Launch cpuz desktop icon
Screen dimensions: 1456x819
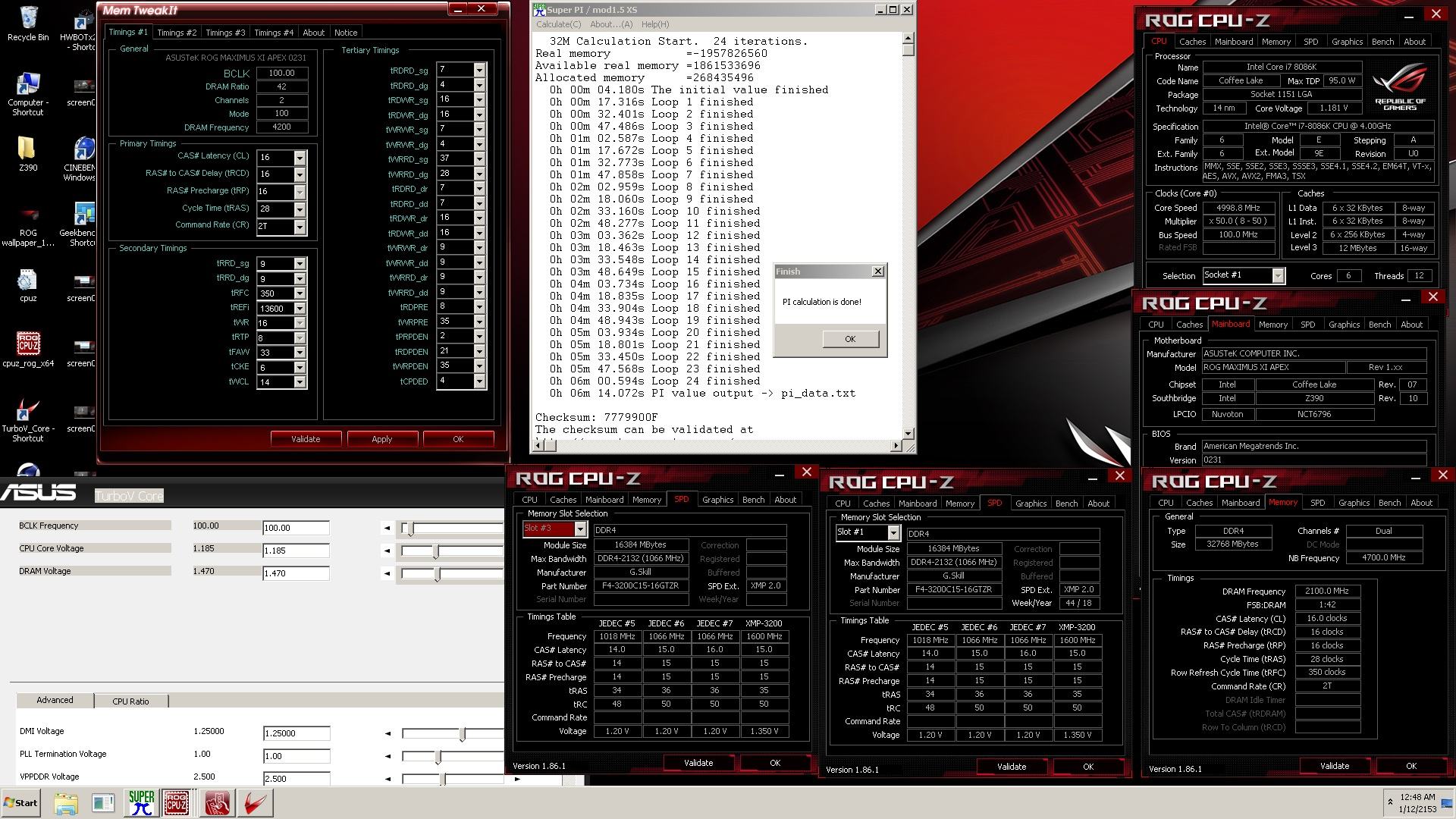28,285
